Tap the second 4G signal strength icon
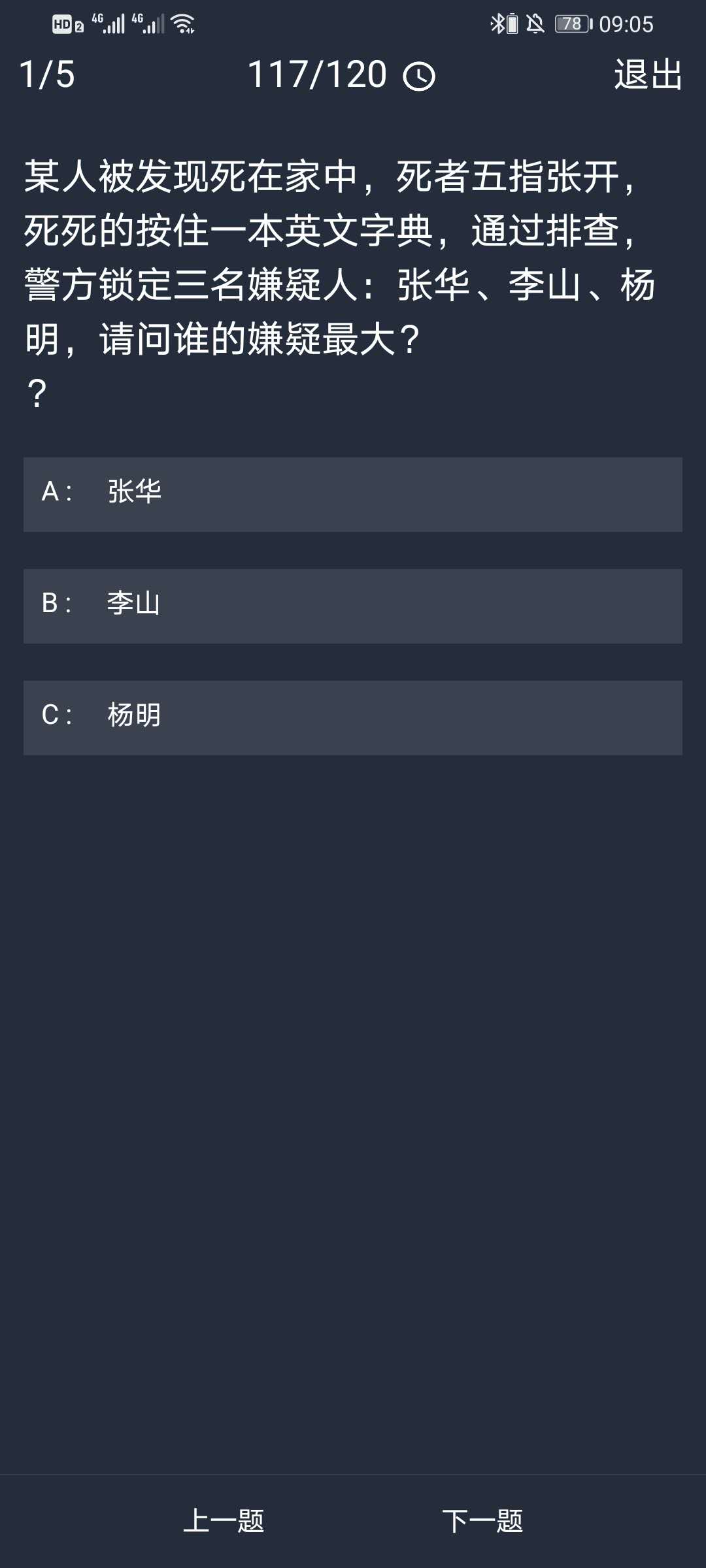 pos(148,24)
